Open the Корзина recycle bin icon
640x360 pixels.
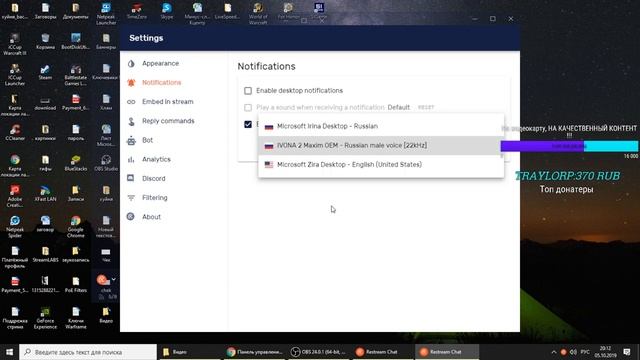(45, 41)
